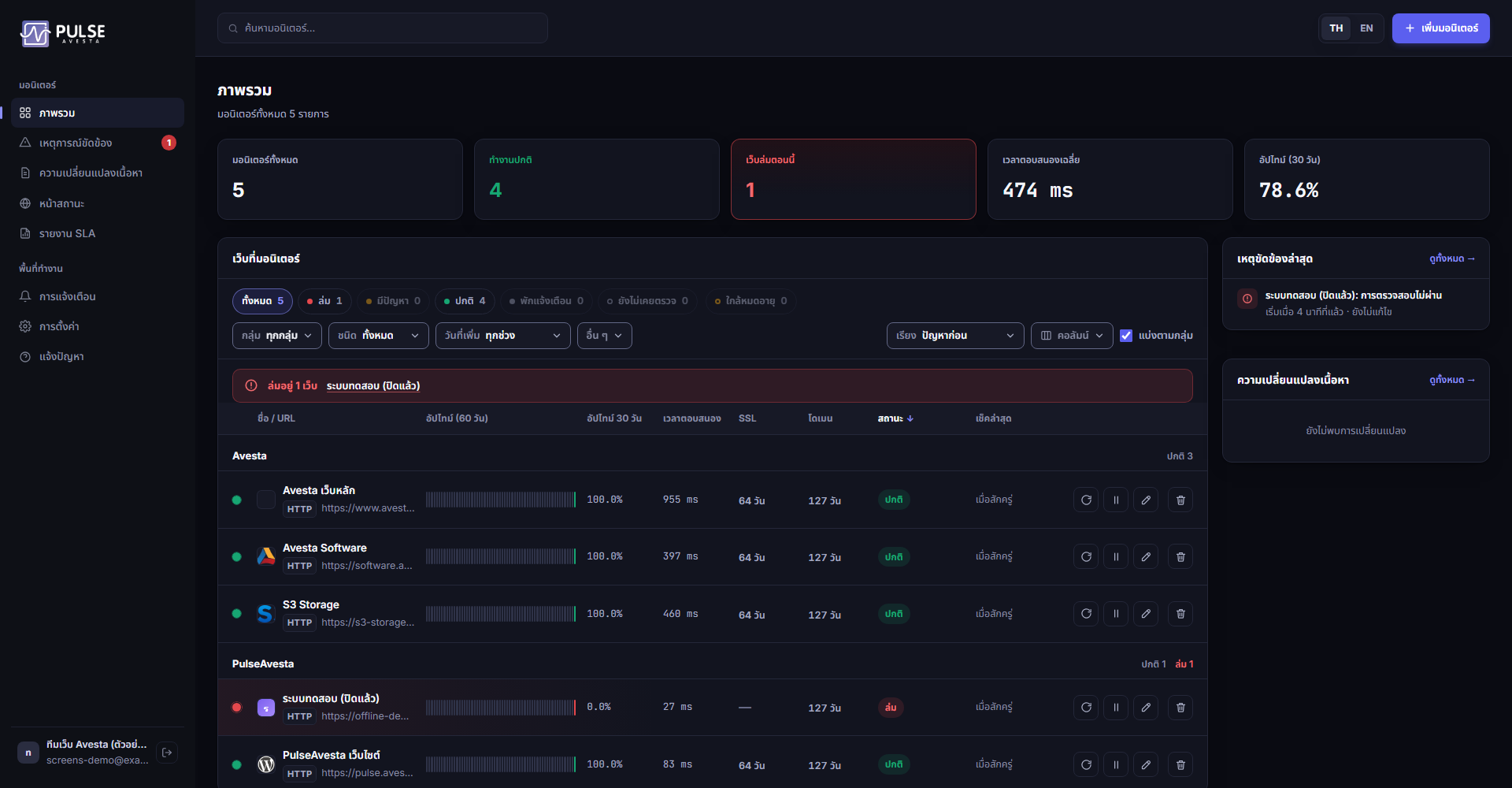
Task: Click the Pulse Avesta logo
Action: pyautogui.click(x=63, y=33)
